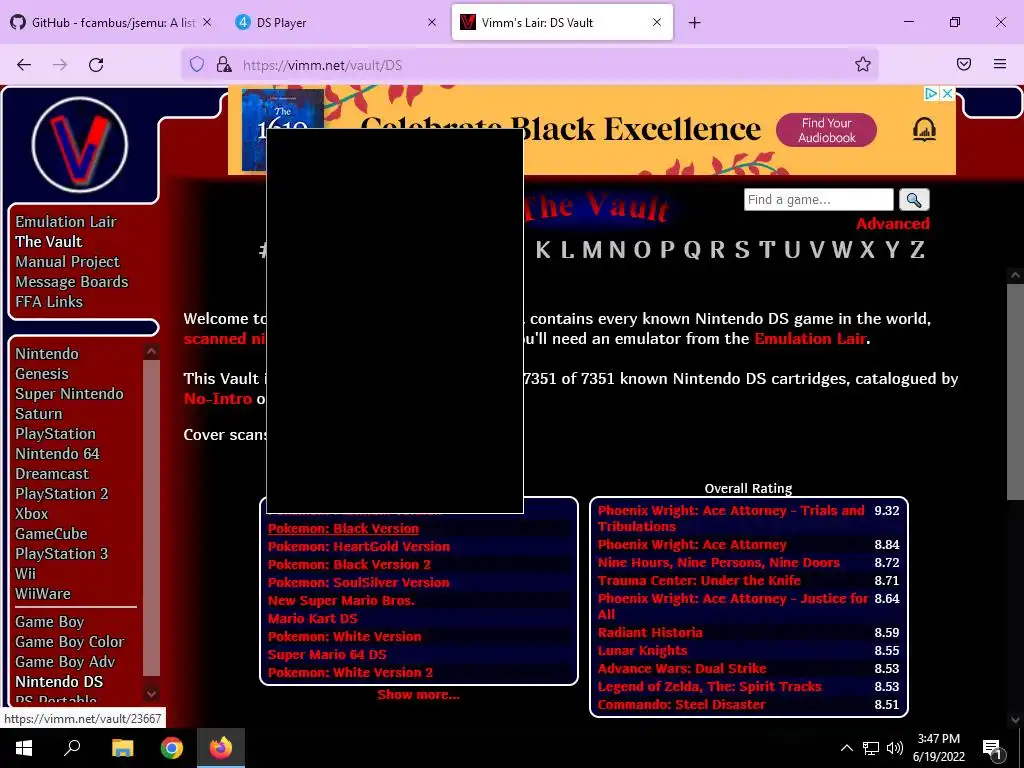Click the No-Intro link
Image resolution: width=1024 pixels, height=768 pixels.
[x=217, y=399]
